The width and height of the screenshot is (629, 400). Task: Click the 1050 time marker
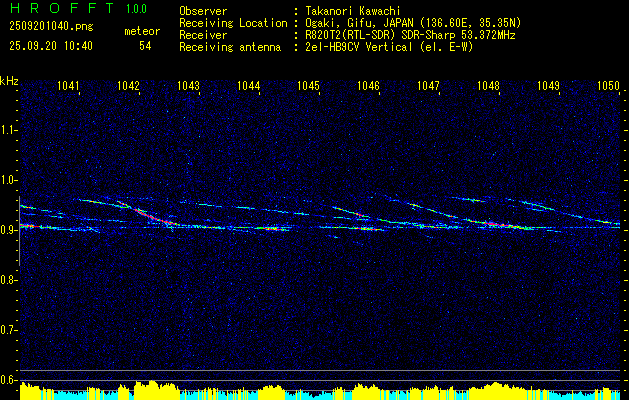pyautogui.click(x=608, y=87)
